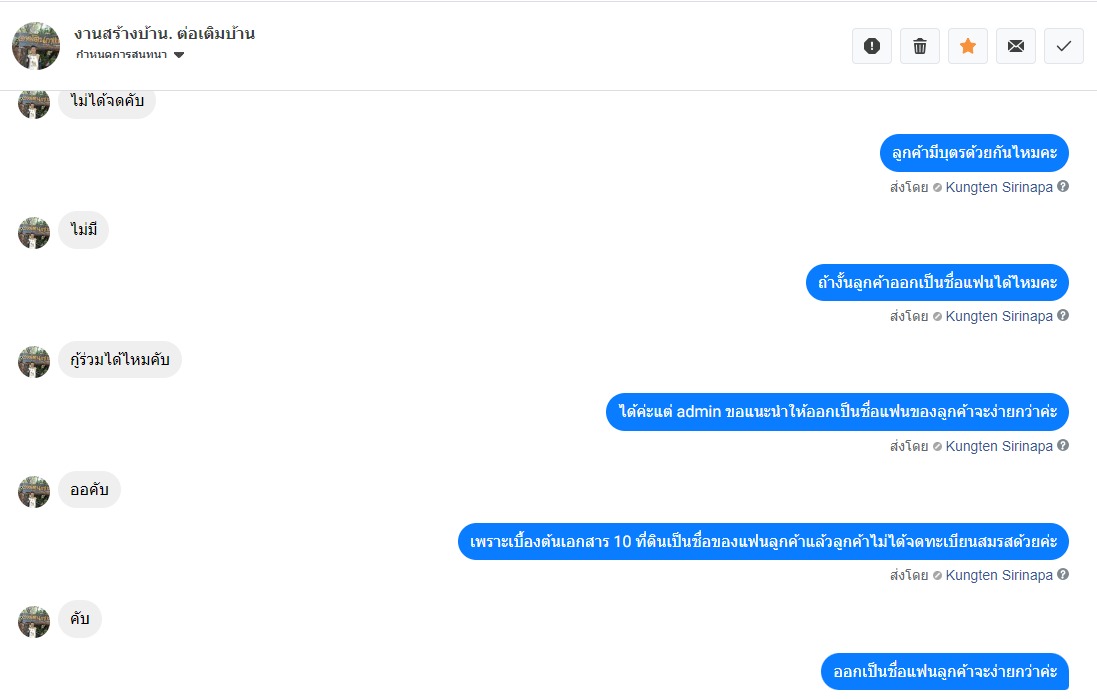
Task: Mark conversation done with the checkmark
Action: pos(1063,46)
